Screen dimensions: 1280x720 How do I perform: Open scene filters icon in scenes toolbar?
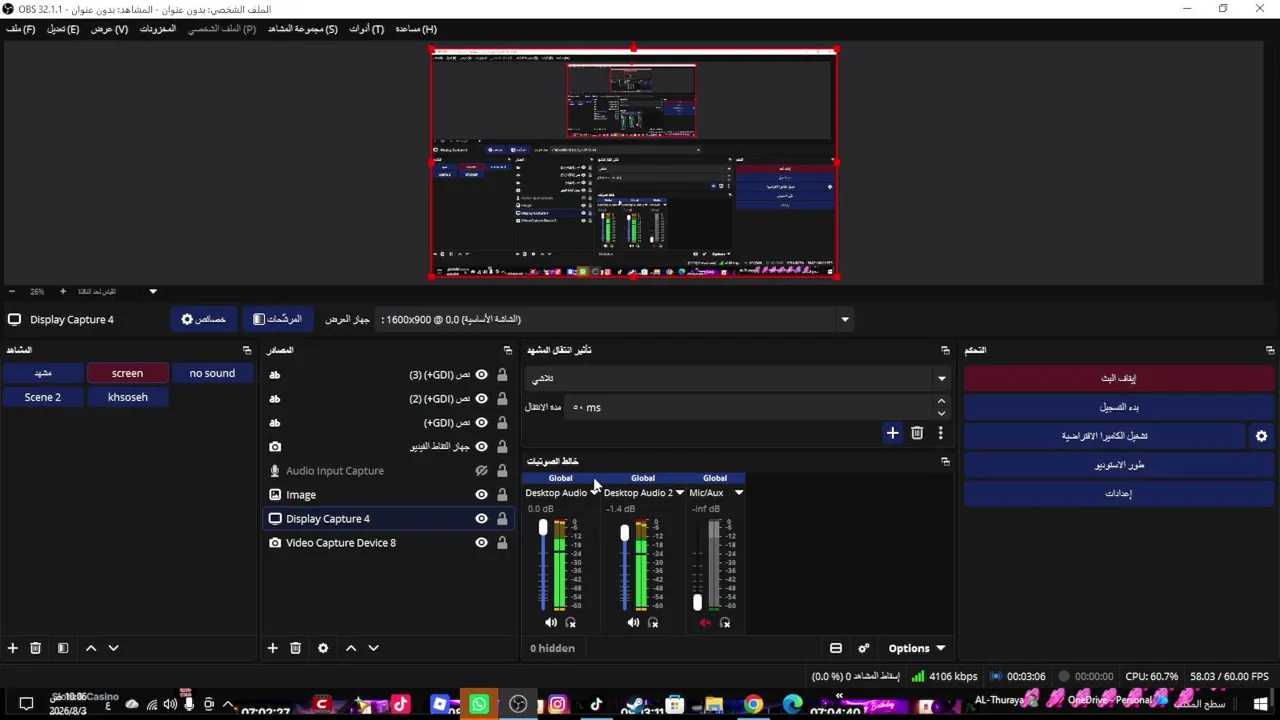pos(63,648)
